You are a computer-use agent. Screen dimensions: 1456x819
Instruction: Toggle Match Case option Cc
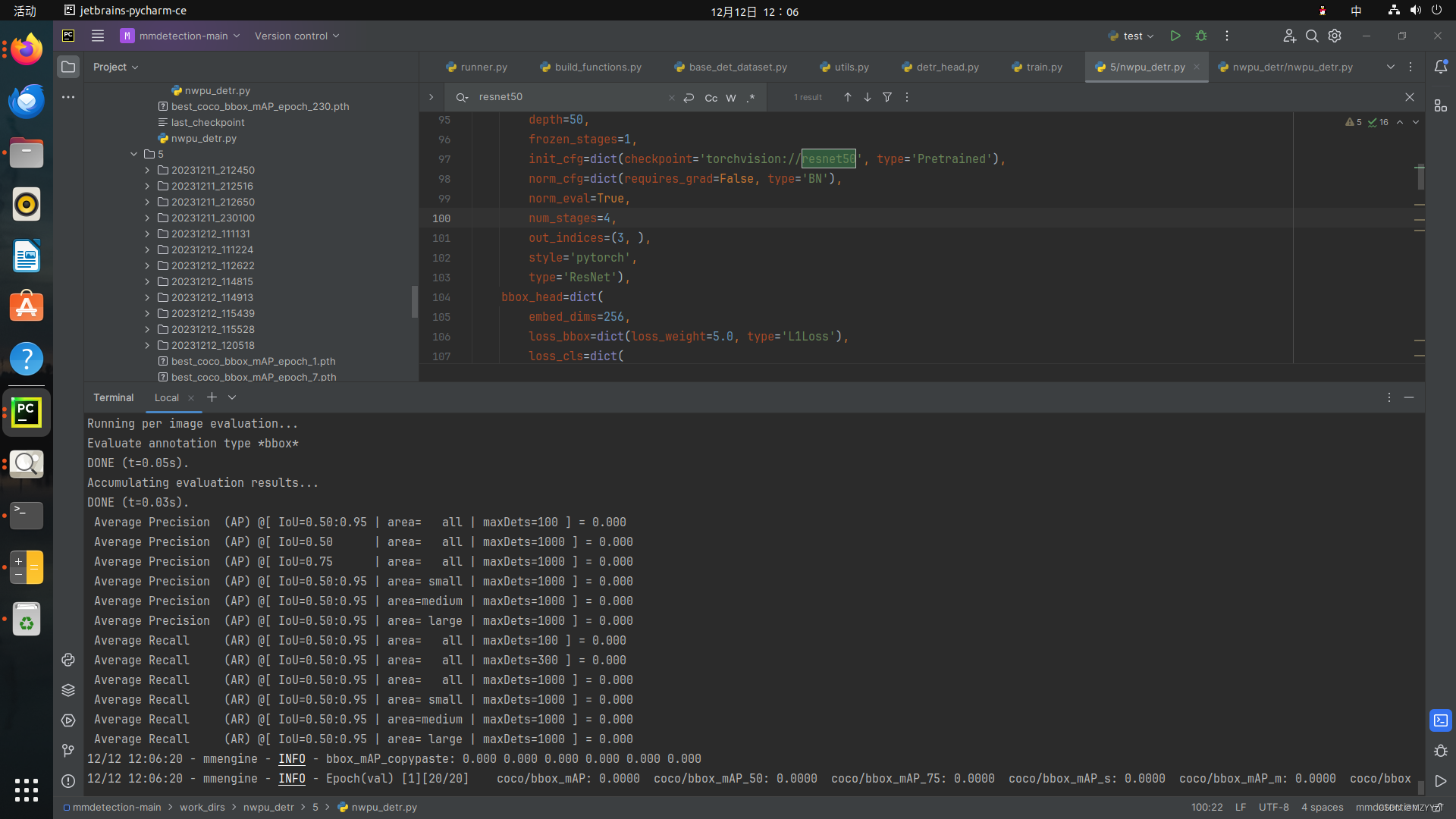pyautogui.click(x=711, y=98)
